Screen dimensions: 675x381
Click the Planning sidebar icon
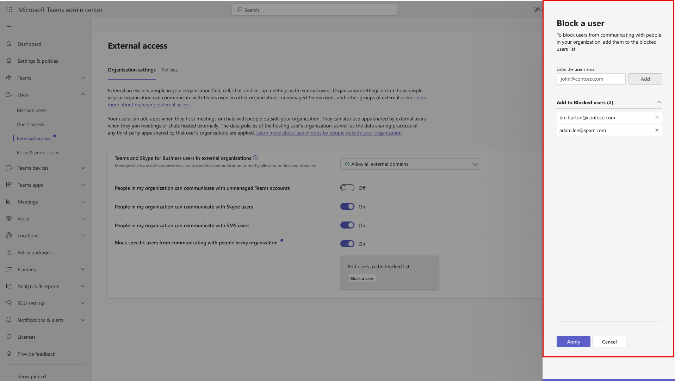tap(9, 269)
